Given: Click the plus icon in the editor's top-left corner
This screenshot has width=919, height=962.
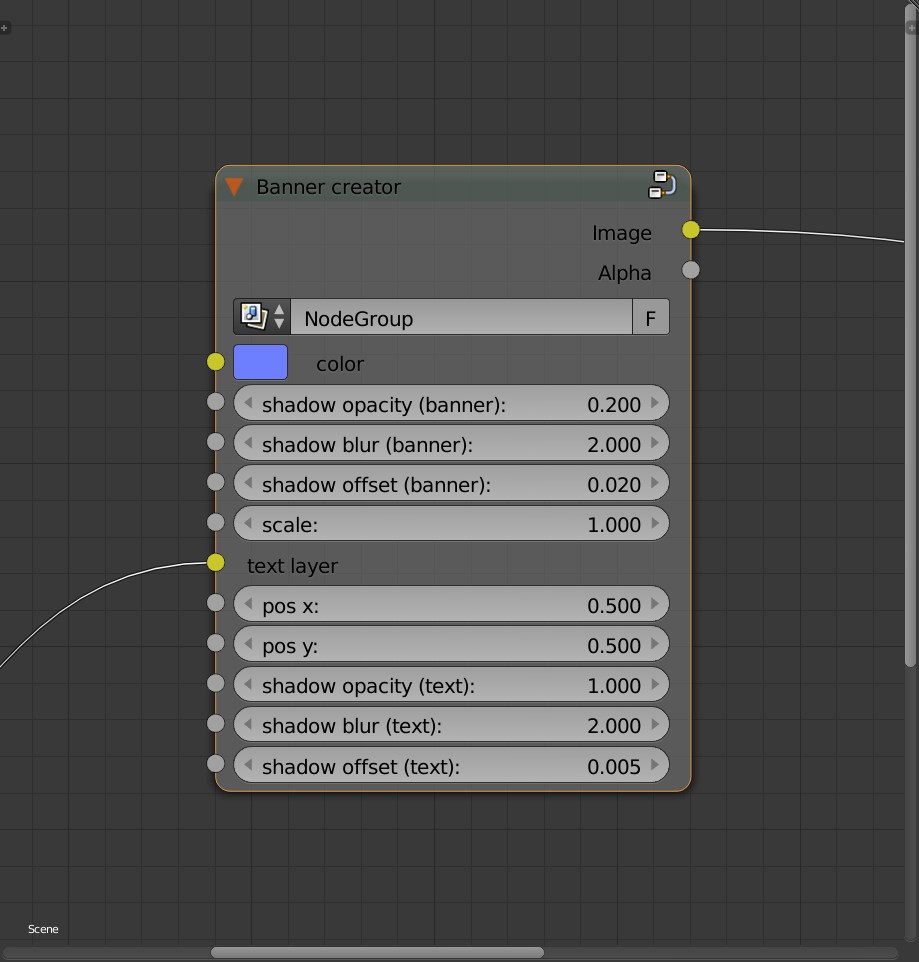Looking at the screenshot, I should (6, 28).
